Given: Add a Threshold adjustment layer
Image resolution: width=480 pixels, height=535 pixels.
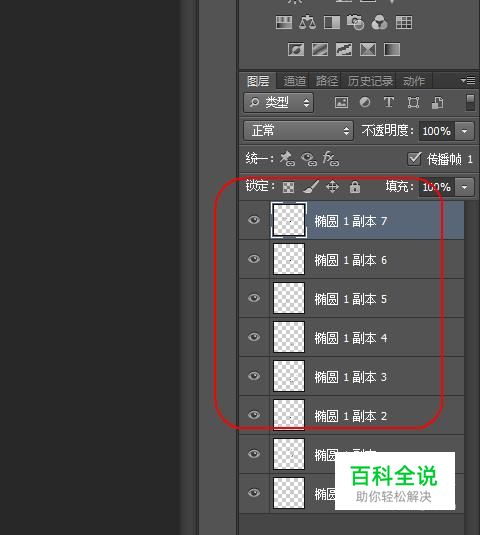Looking at the screenshot, I should [x=344, y=49].
